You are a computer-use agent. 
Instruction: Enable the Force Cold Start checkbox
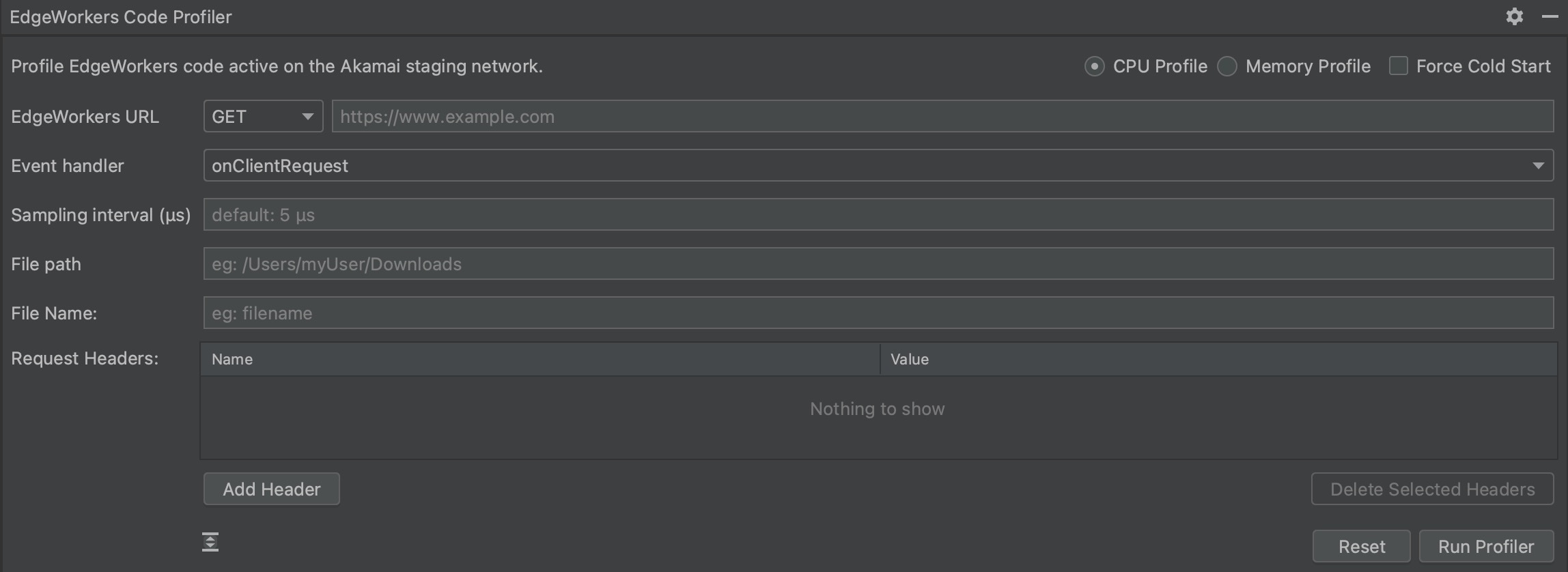(1398, 66)
